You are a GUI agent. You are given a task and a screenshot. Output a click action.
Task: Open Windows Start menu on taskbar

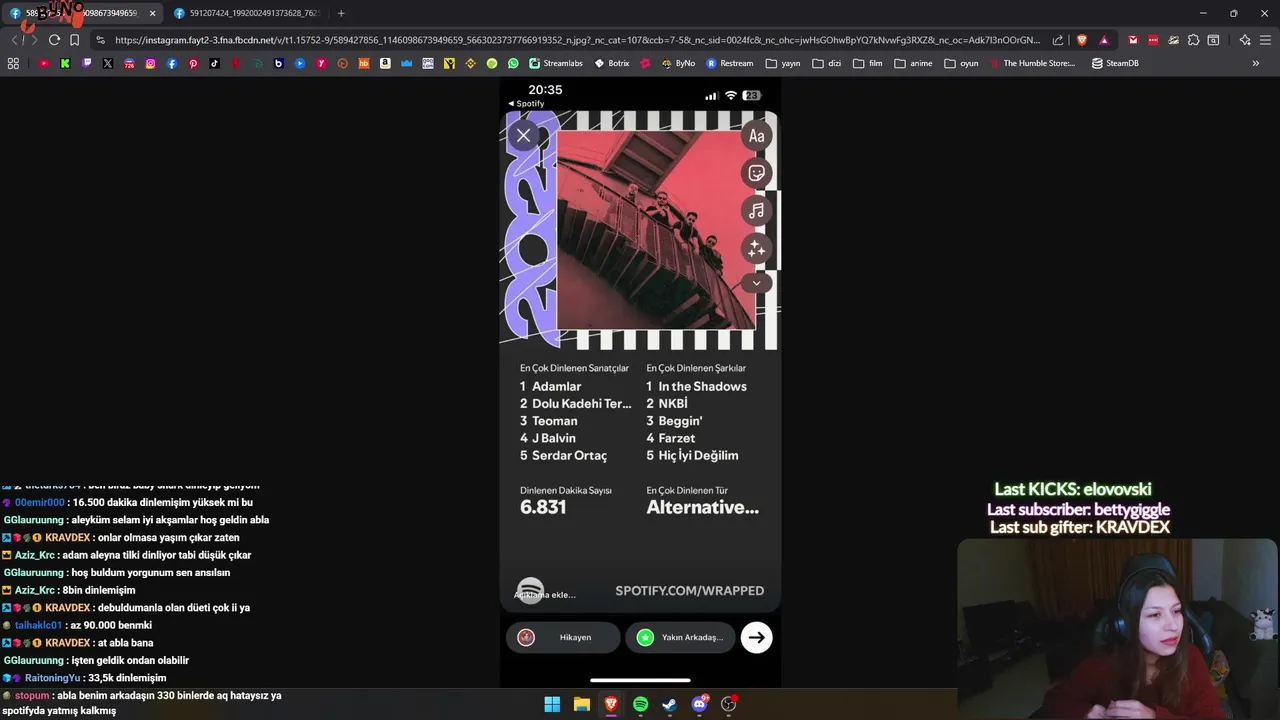click(552, 704)
